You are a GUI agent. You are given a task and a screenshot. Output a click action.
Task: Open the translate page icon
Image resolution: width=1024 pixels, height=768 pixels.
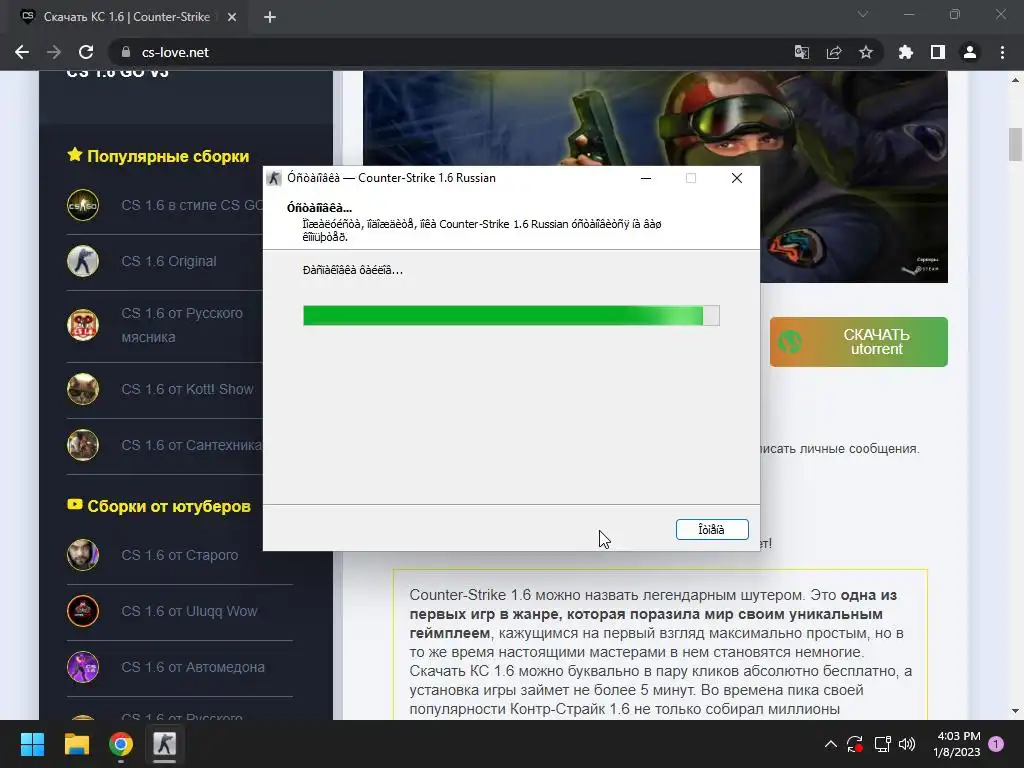point(801,52)
